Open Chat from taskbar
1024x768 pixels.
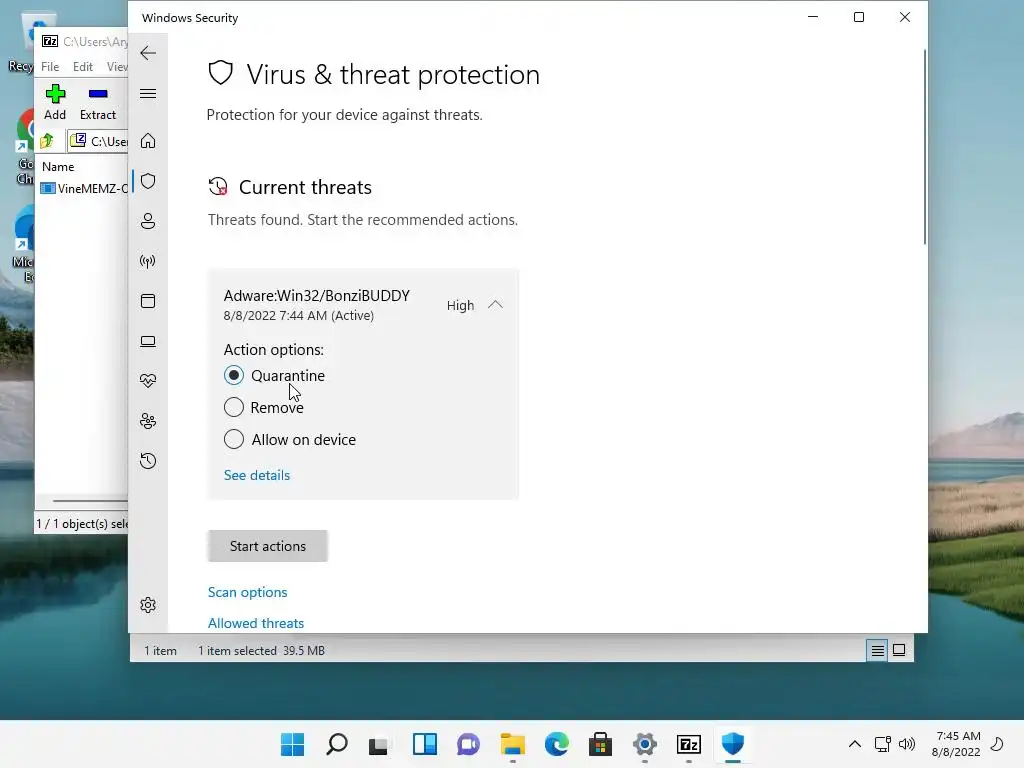[468, 744]
